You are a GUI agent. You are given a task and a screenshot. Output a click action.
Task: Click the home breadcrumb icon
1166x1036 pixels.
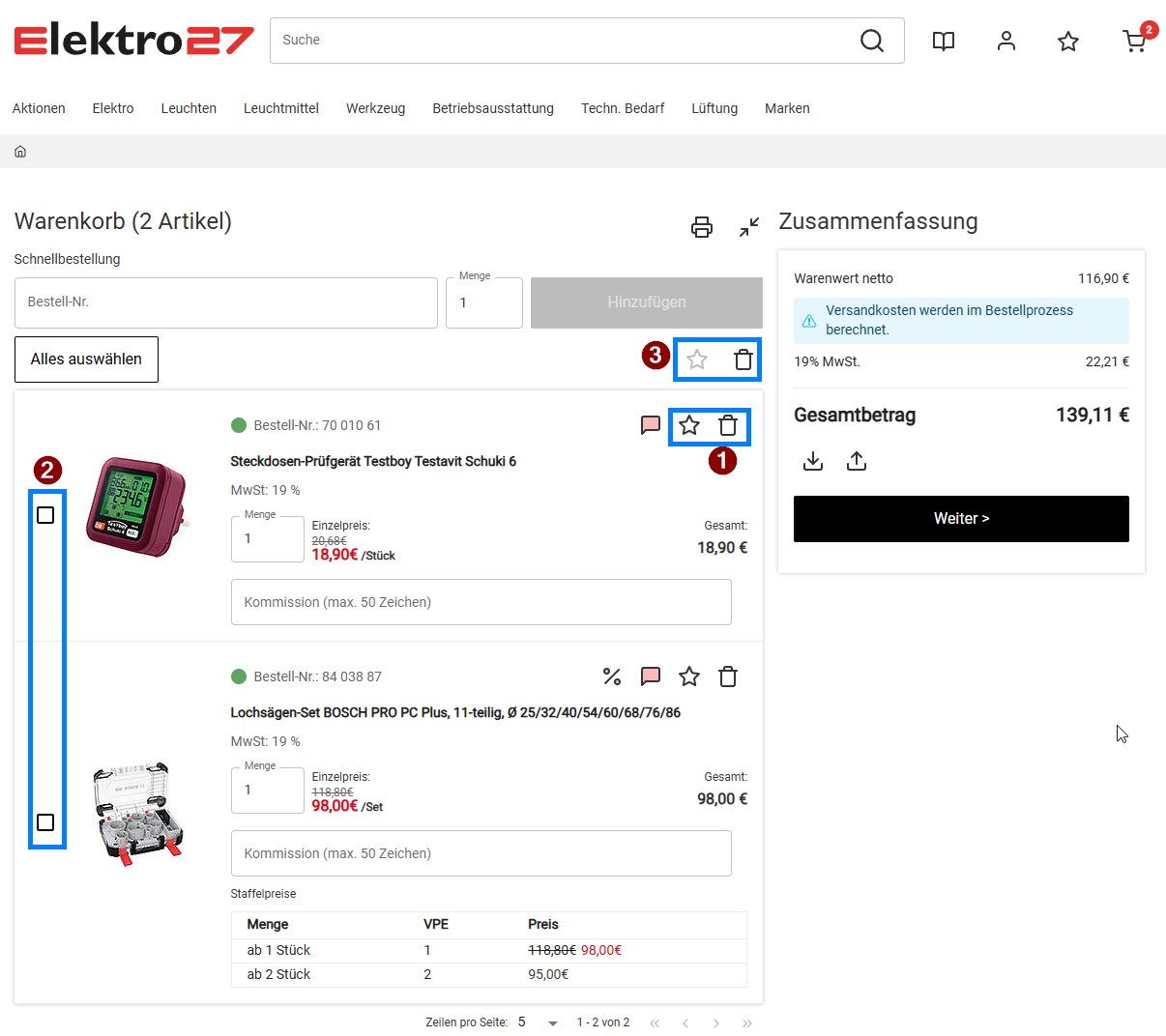click(x=20, y=152)
